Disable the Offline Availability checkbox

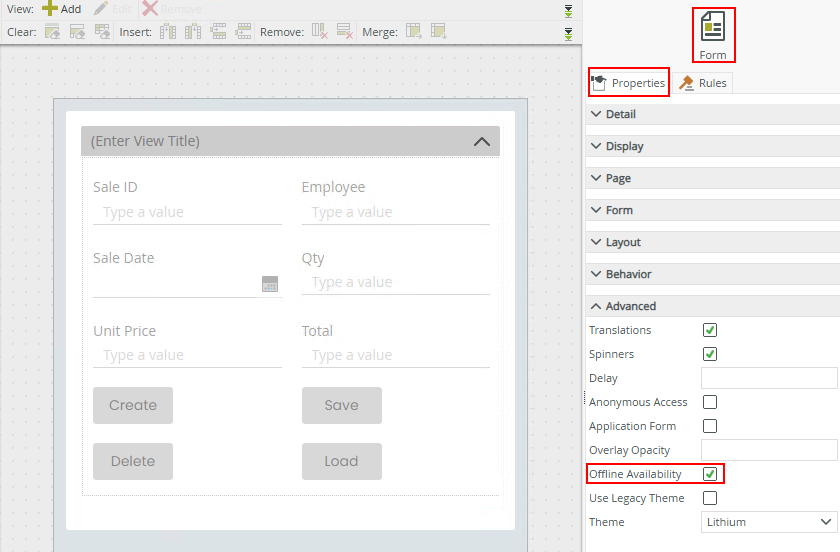coord(710,474)
